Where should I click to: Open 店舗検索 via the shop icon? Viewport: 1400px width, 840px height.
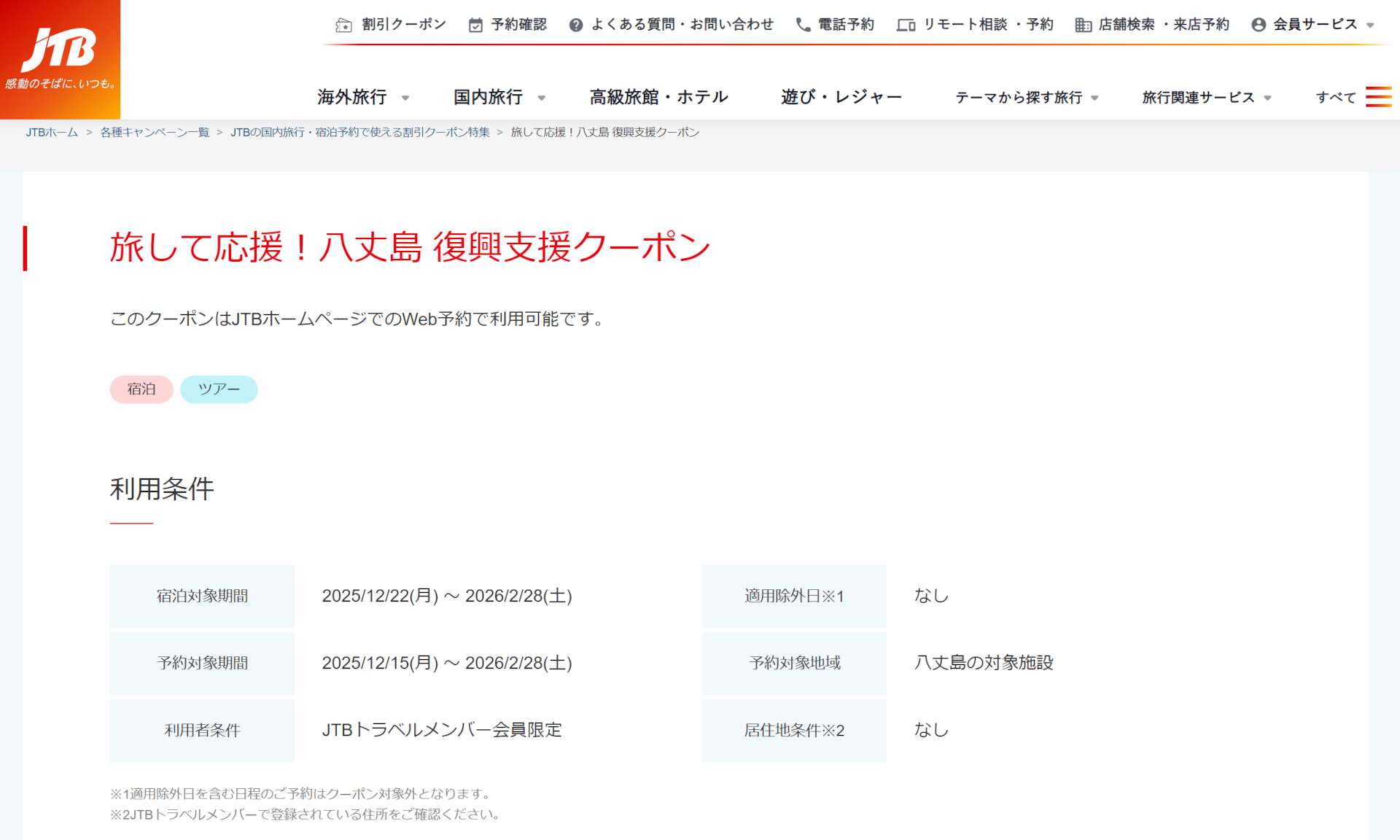click(1084, 23)
